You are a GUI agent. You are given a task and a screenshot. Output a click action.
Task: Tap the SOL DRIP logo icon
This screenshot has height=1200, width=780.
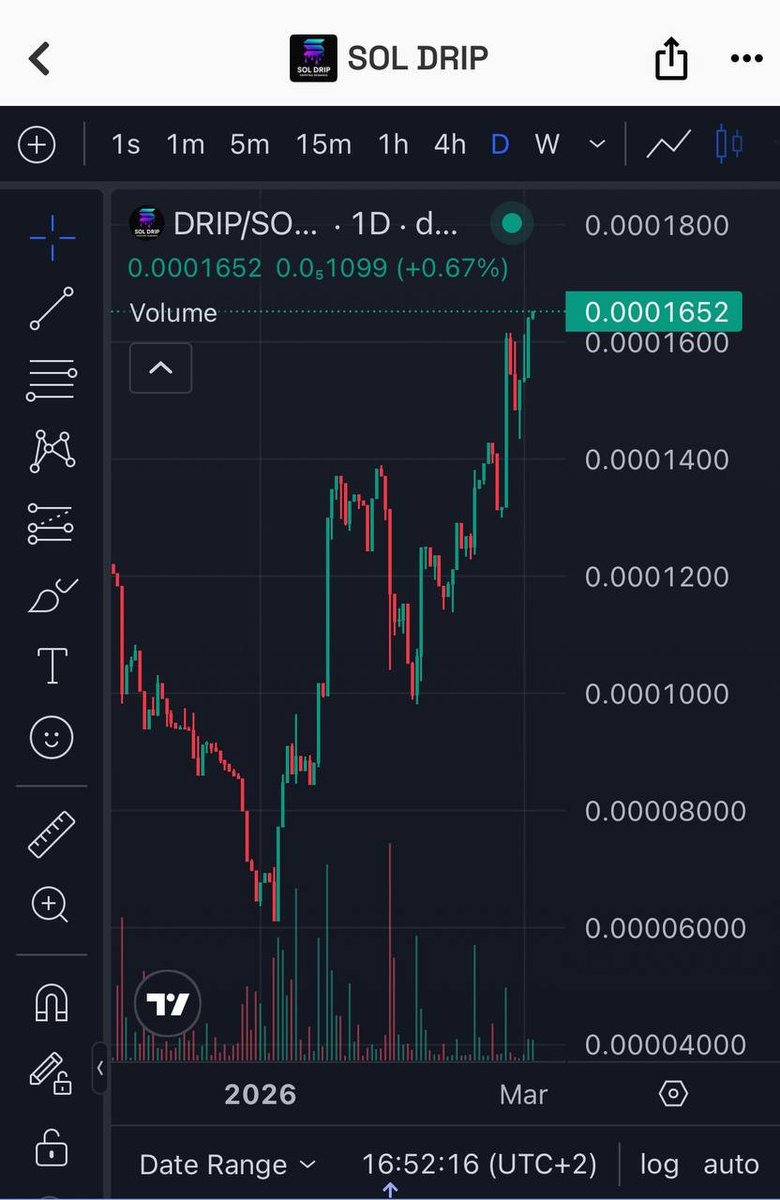(x=313, y=58)
